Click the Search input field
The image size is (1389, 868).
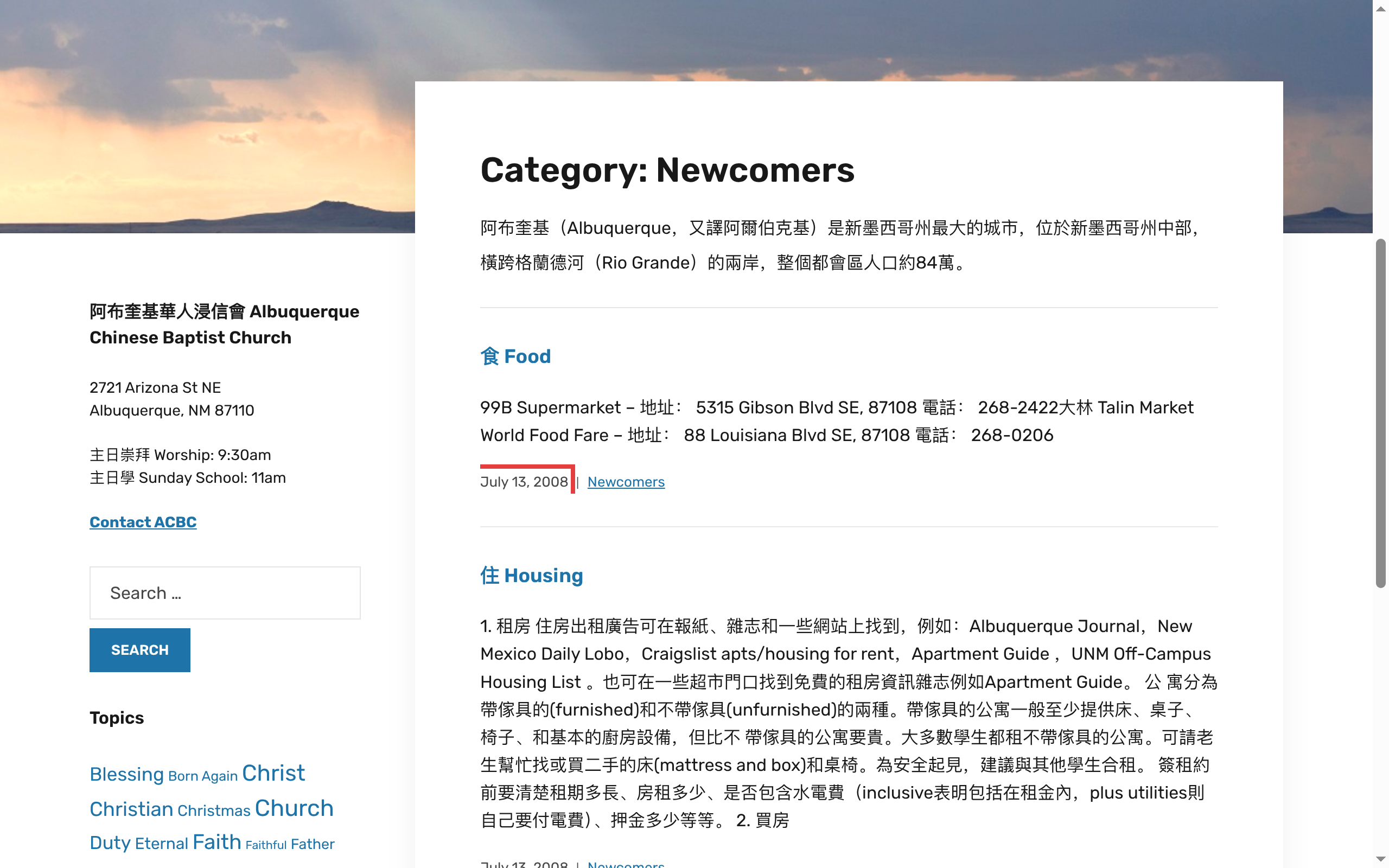click(x=225, y=593)
